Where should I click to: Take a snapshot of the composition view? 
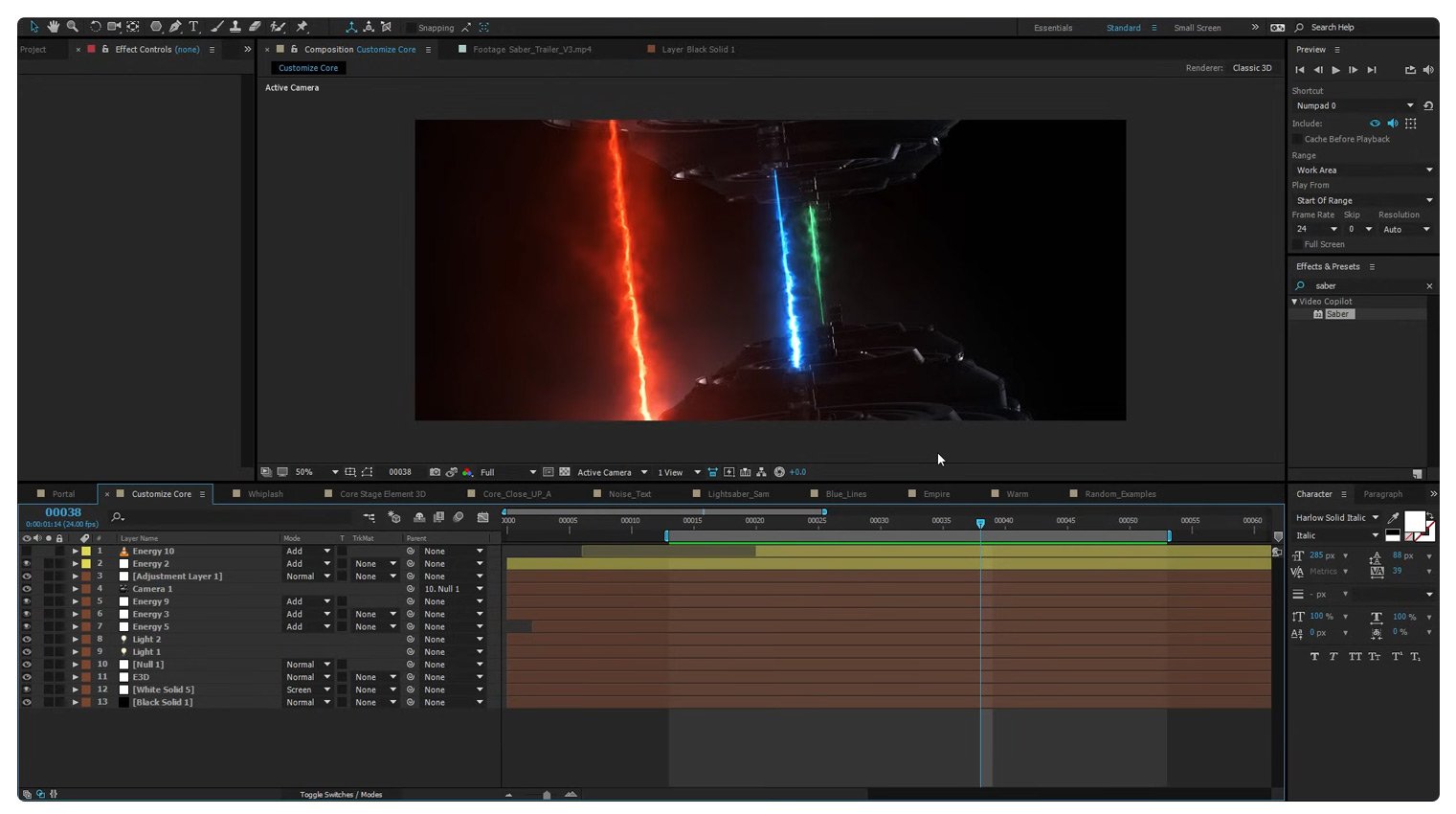point(435,472)
